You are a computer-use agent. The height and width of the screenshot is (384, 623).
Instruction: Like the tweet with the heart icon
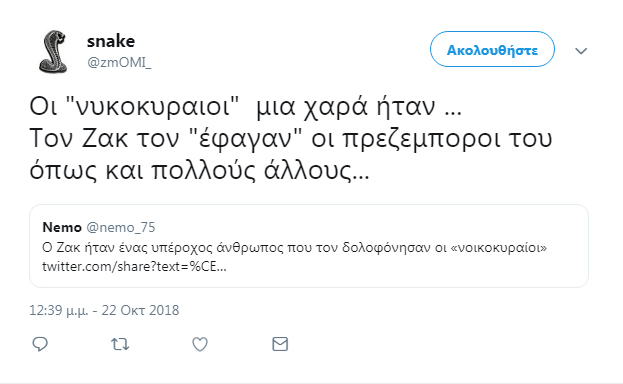tap(200, 344)
